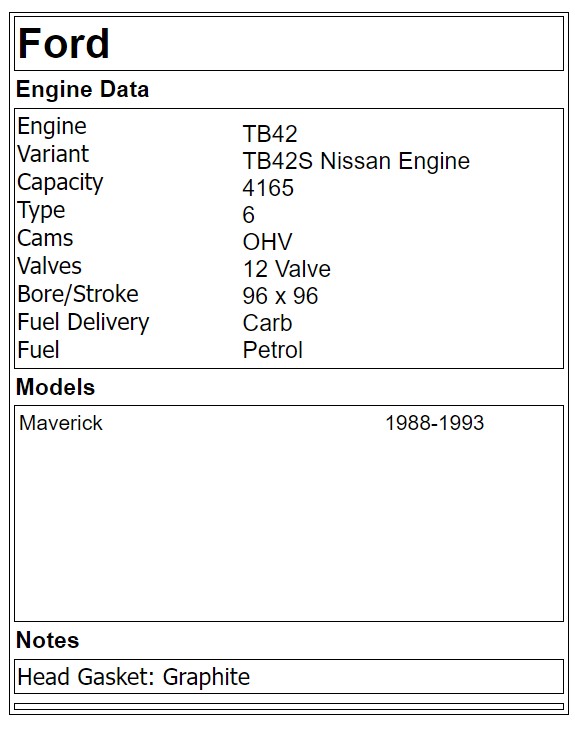This screenshot has width=575, height=733.
Task: Select the Maverick model entry
Action: pyautogui.click(x=60, y=423)
